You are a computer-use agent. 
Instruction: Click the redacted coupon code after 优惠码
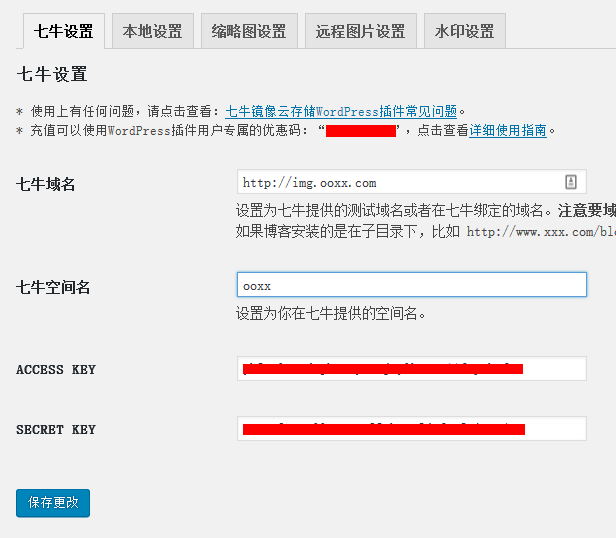[360, 130]
